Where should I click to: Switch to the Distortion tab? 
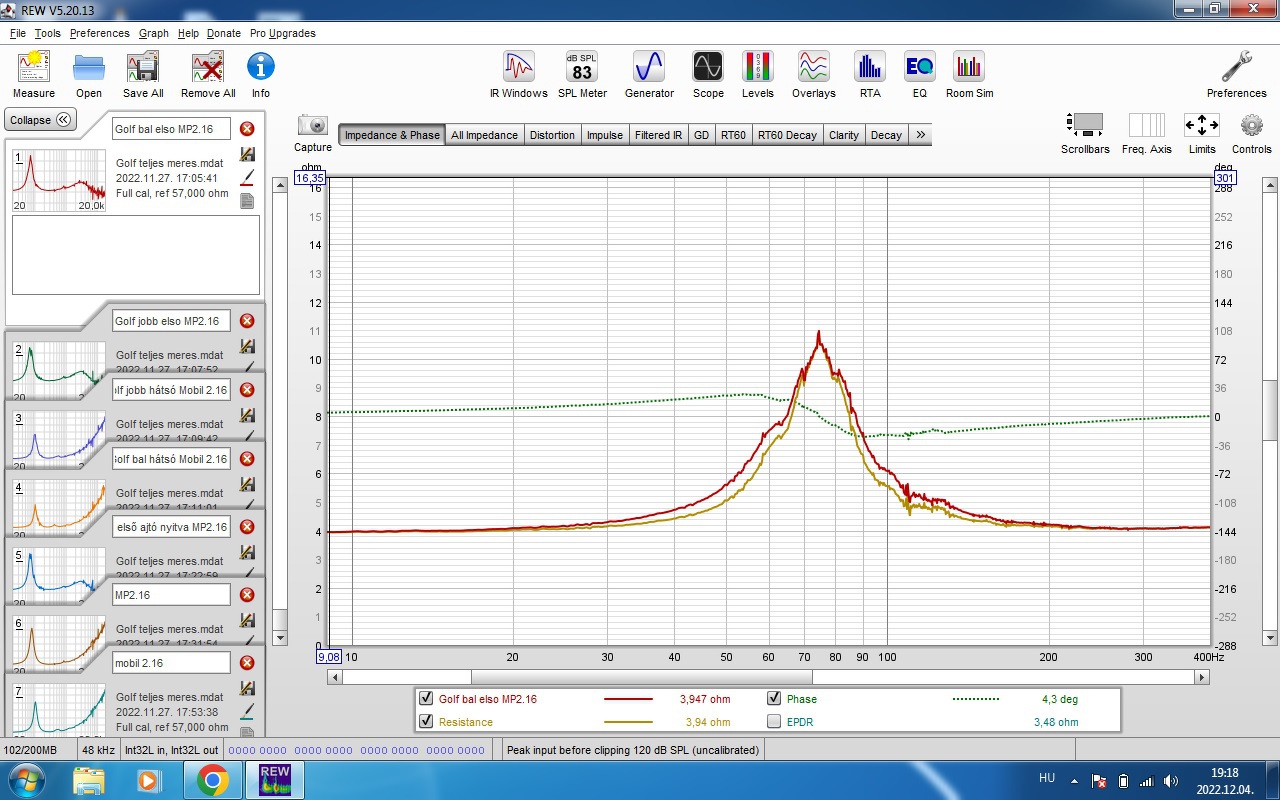click(x=552, y=135)
